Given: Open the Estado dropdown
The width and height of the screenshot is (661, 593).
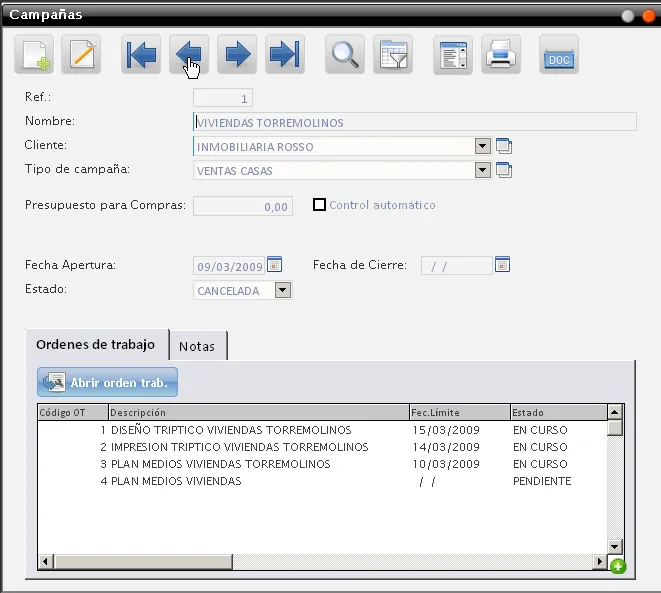Looking at the screenshot, I should pyautogui.click(x=283, y=290).
